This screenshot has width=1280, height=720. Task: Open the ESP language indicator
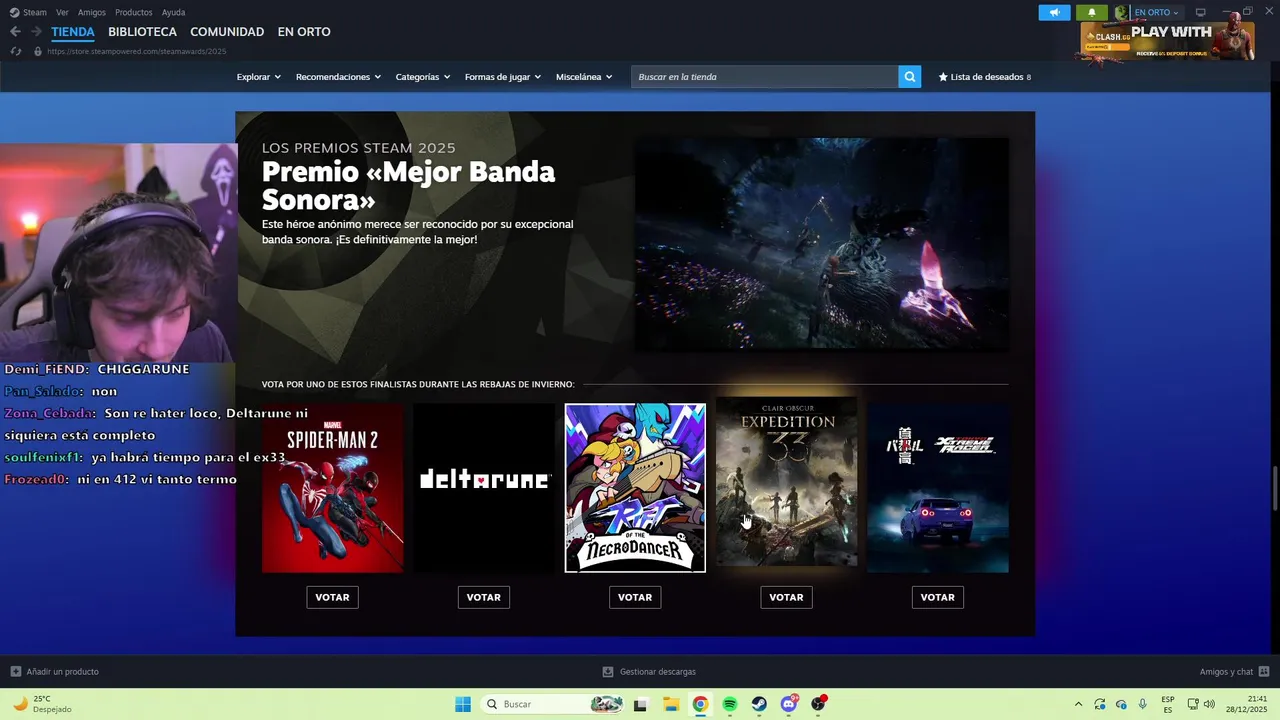point(1168,704)
